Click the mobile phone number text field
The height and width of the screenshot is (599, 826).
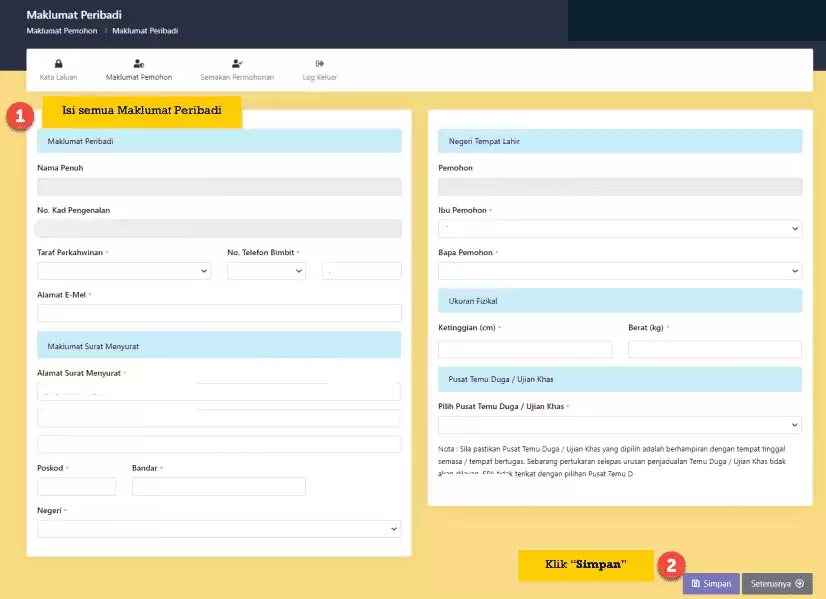pyautogui.click(x=361, y=271)
